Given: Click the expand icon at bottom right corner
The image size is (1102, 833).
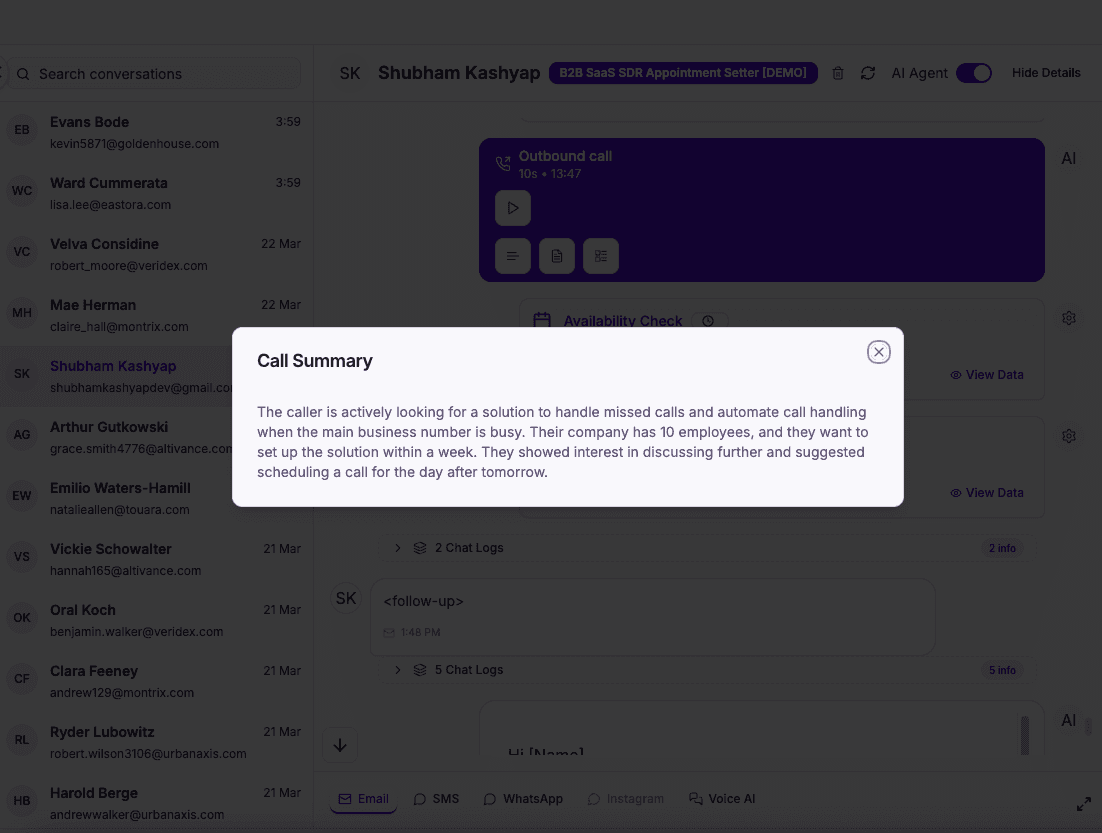Looking at the screenshot, I should [x=1084, y=803].
